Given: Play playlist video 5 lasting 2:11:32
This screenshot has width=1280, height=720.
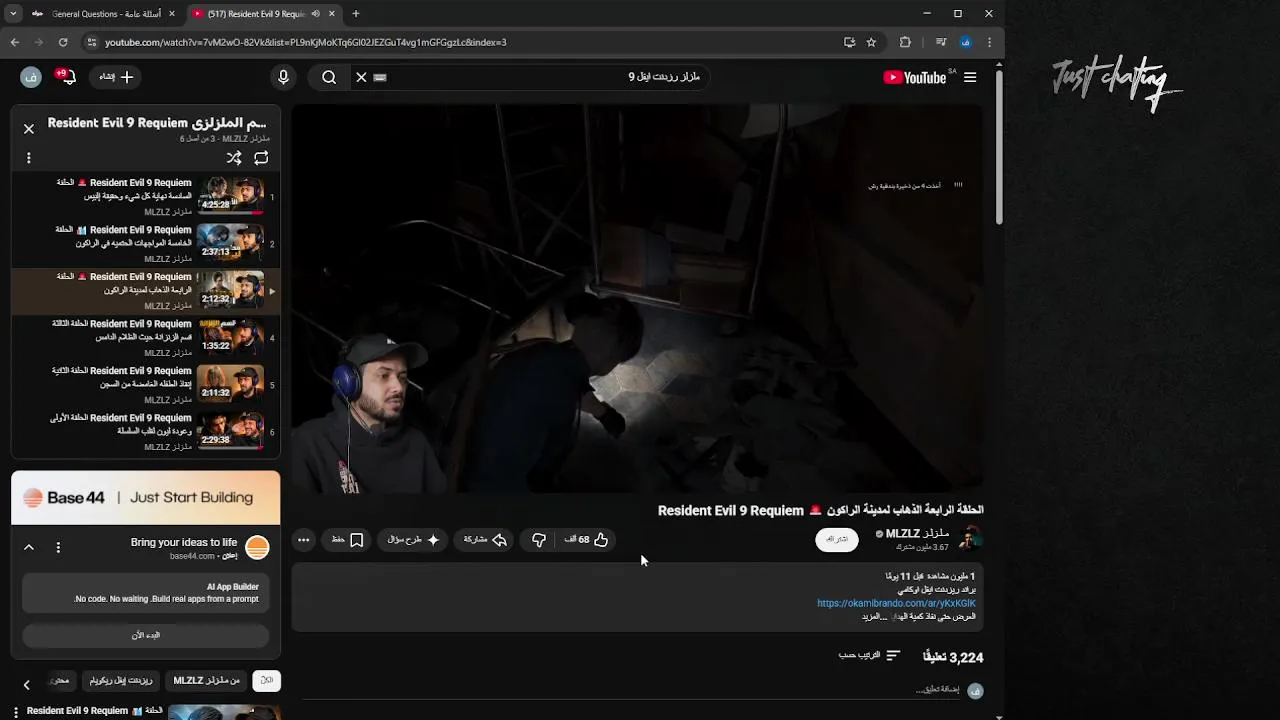Looking at the screenshot, I should click(x=146, y=384).
